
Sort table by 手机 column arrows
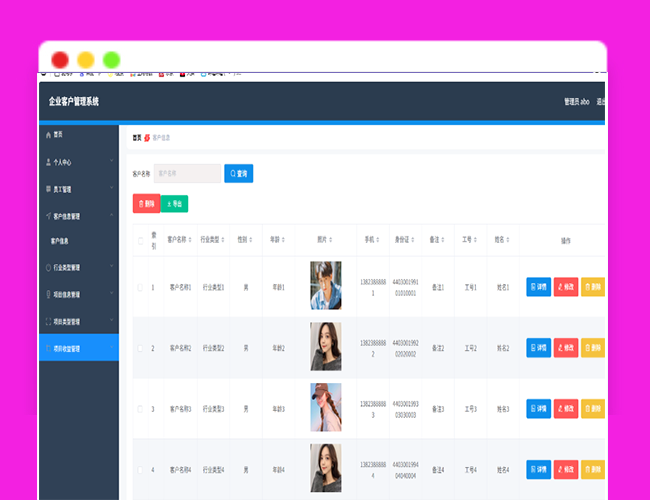[x=378, y=240]
